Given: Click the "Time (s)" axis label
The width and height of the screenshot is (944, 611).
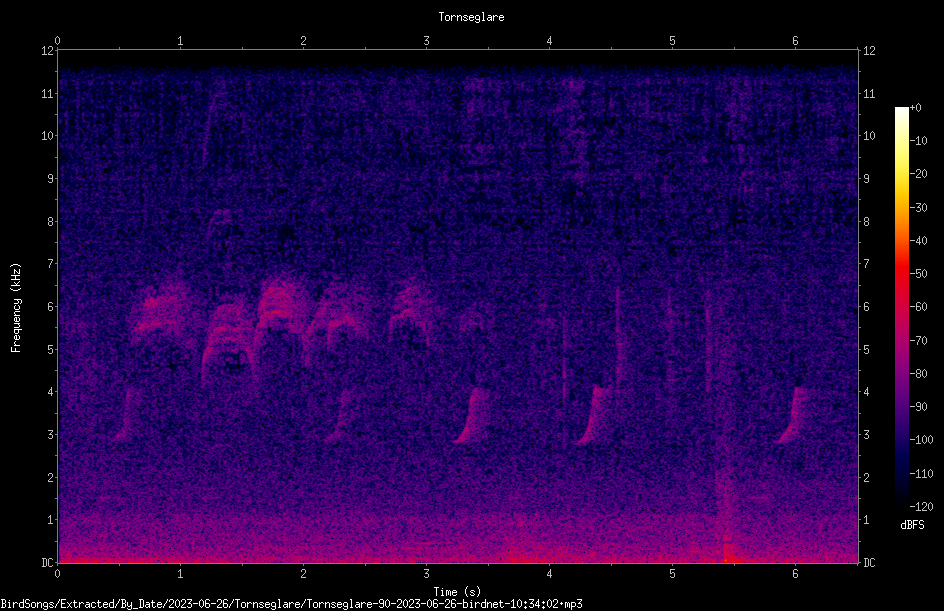Looking at the screenshot, I should click(x=457, y=592).
